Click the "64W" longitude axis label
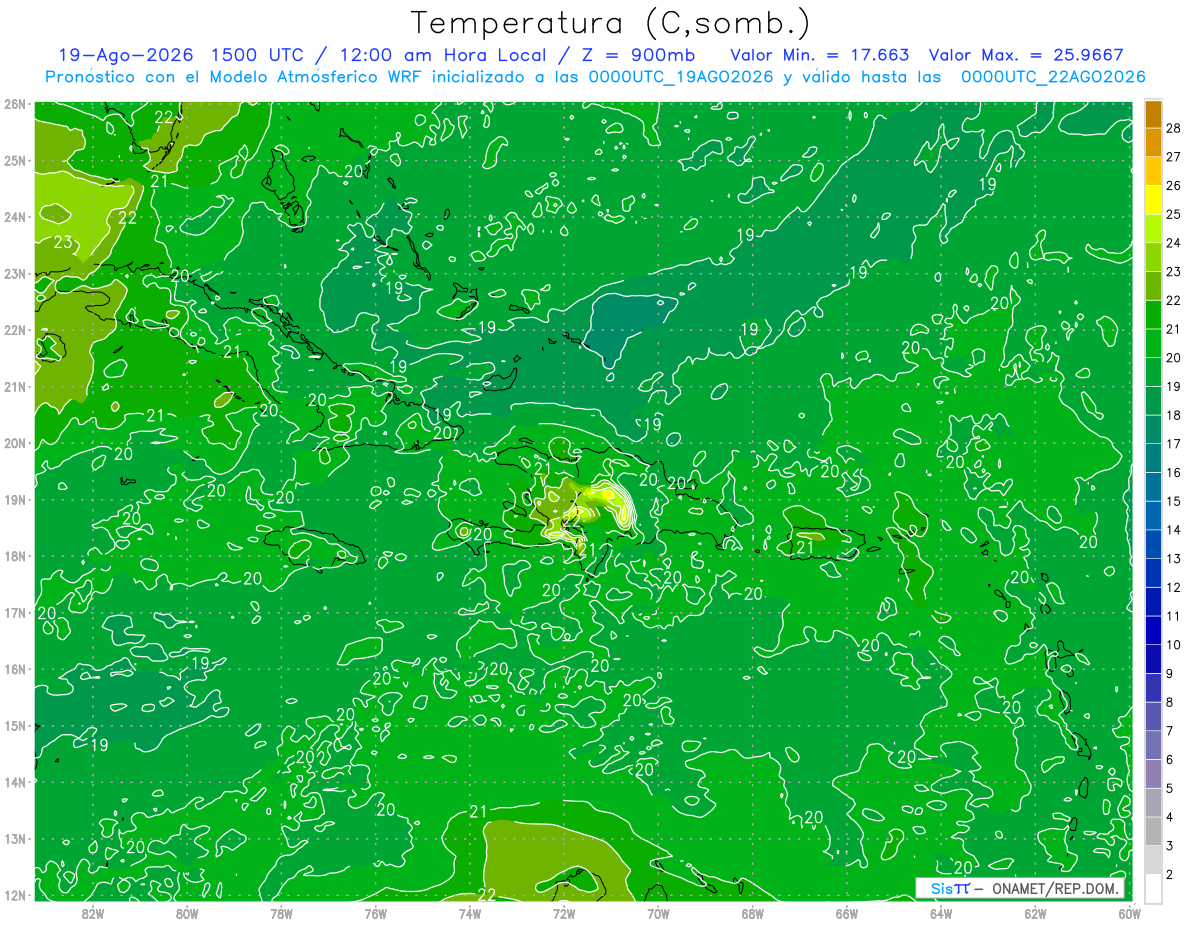The height and width of the screenshot is (927, 1200). [941, 912]
